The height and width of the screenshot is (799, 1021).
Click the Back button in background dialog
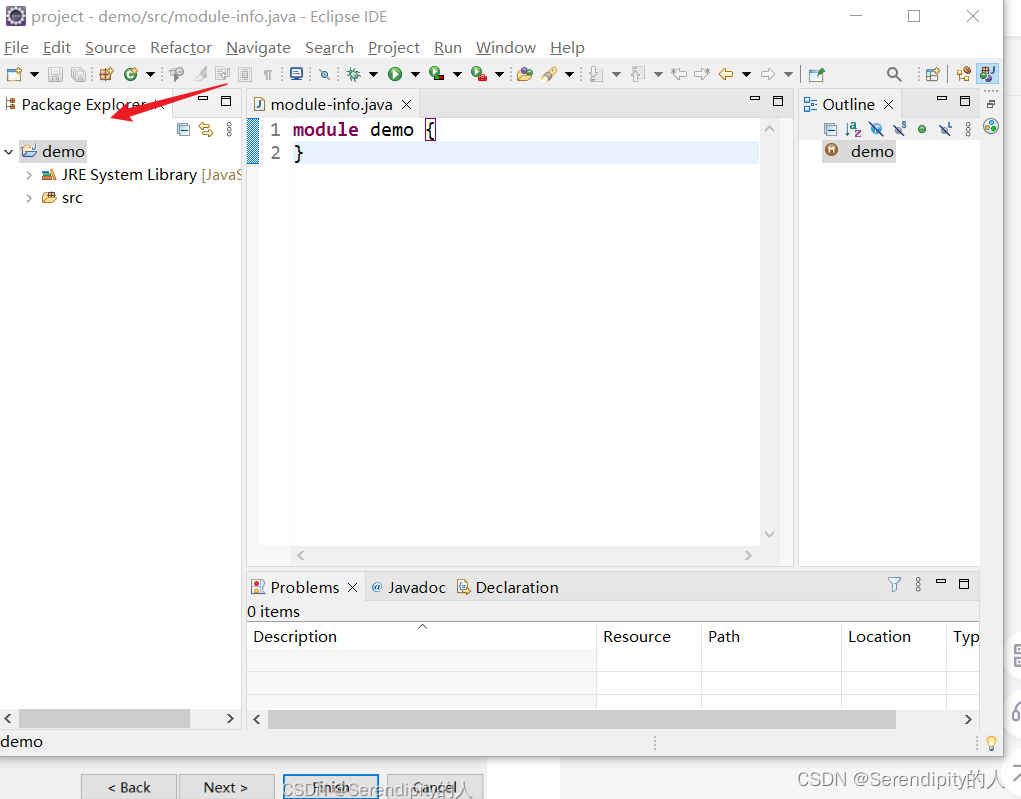pyautogui.click(x=129, y=787)
